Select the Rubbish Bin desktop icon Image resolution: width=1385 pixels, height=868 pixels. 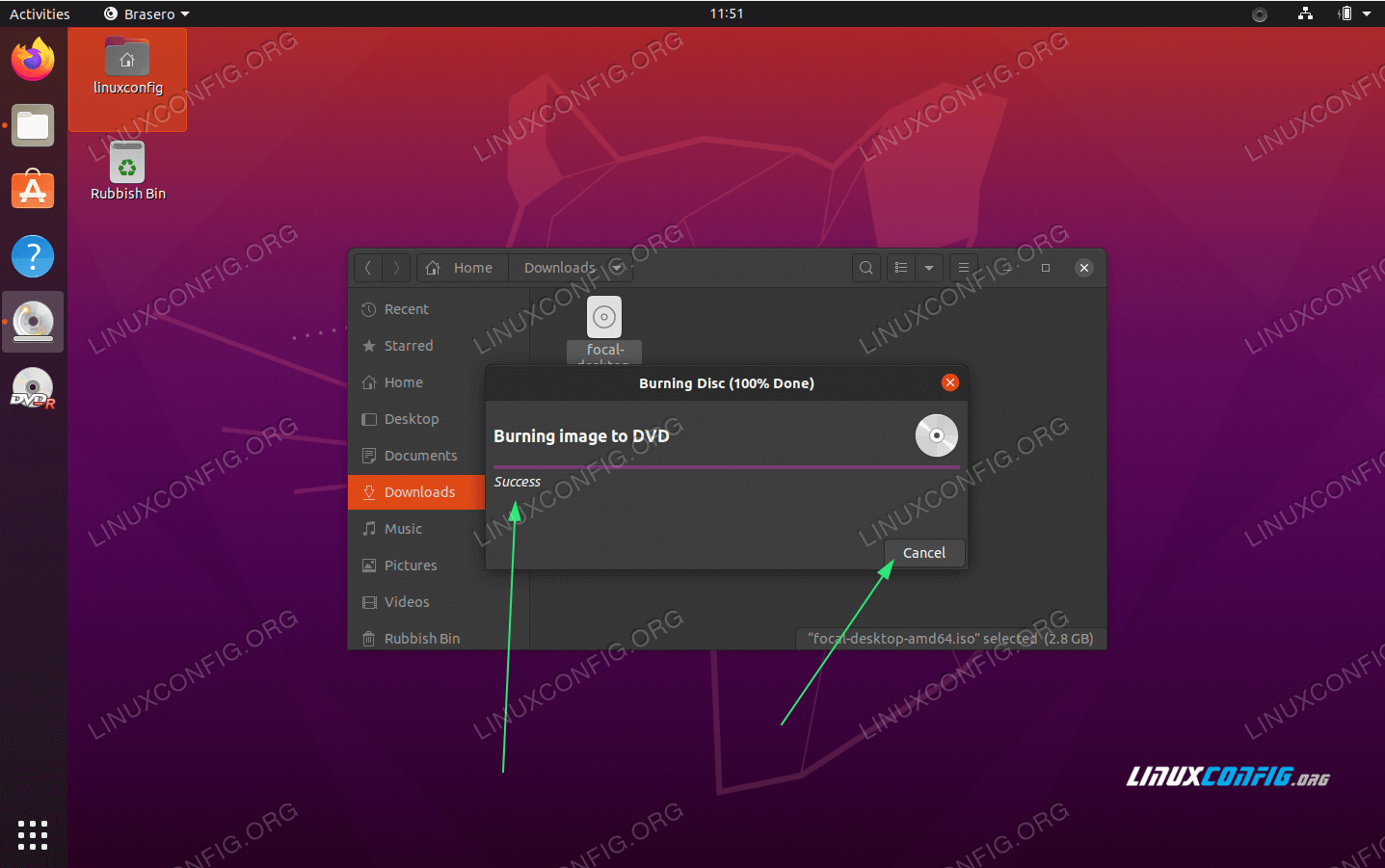(127, 171)
